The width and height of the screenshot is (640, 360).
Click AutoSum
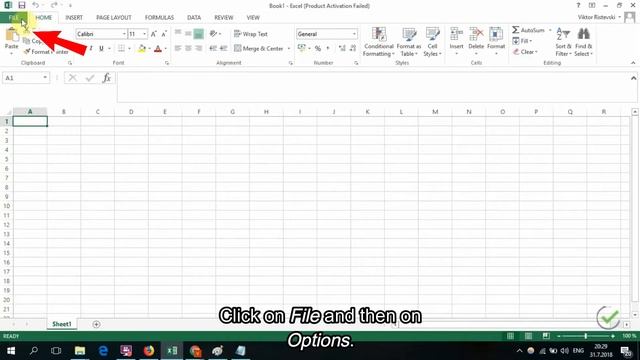529,30
